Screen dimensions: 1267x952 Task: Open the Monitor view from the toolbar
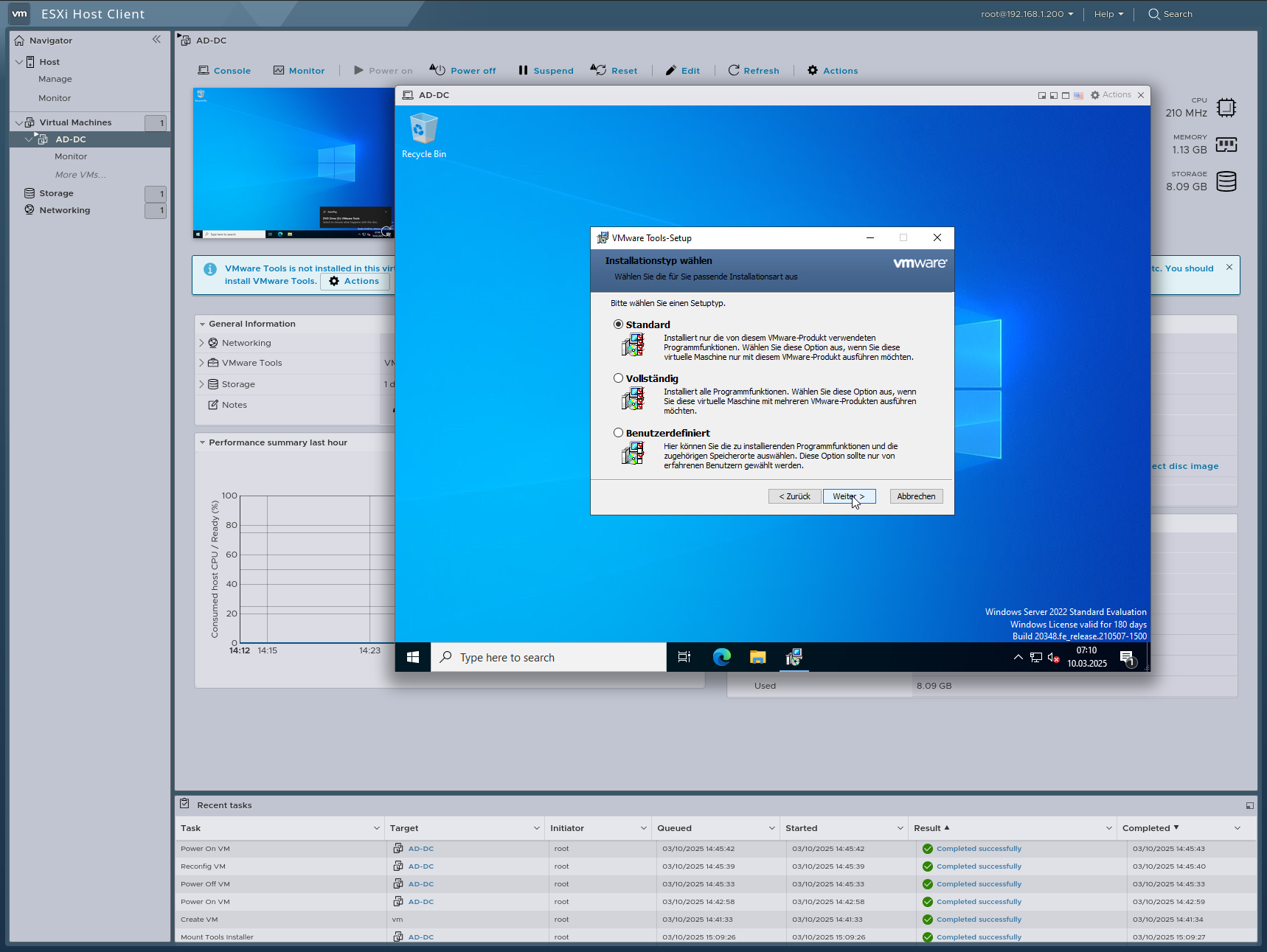pos(299,70)
